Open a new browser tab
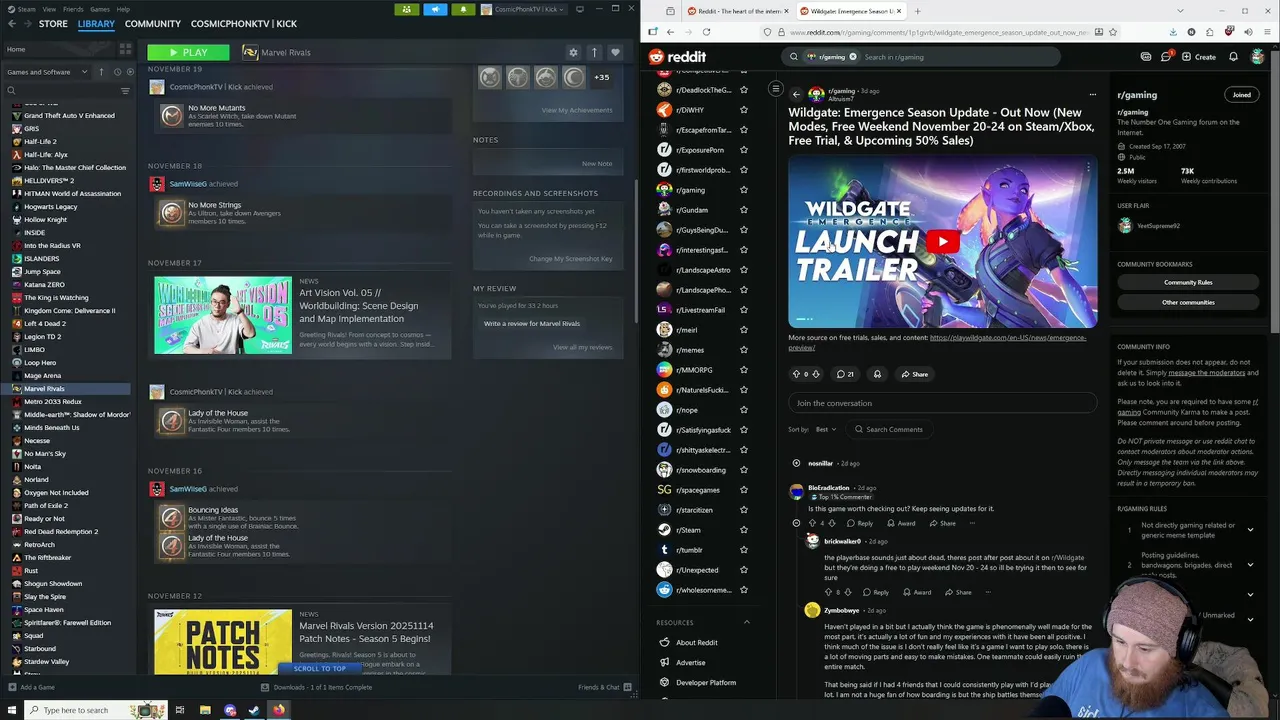 (x=917, y=11)
